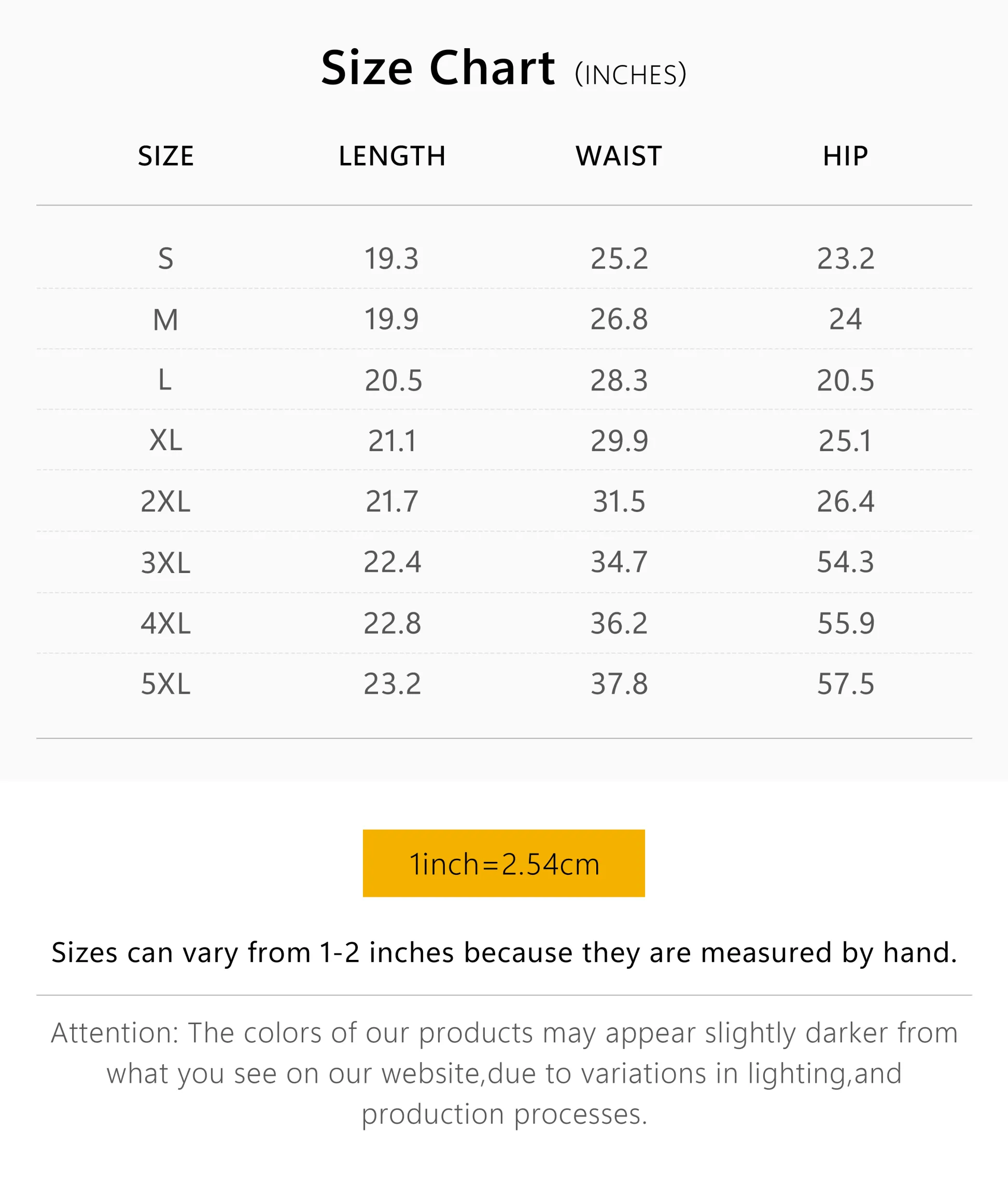The width and height of the screenshot is (1008, 1187).
Task: Click the 19.3 length value for S
Action: click(392, 259)
